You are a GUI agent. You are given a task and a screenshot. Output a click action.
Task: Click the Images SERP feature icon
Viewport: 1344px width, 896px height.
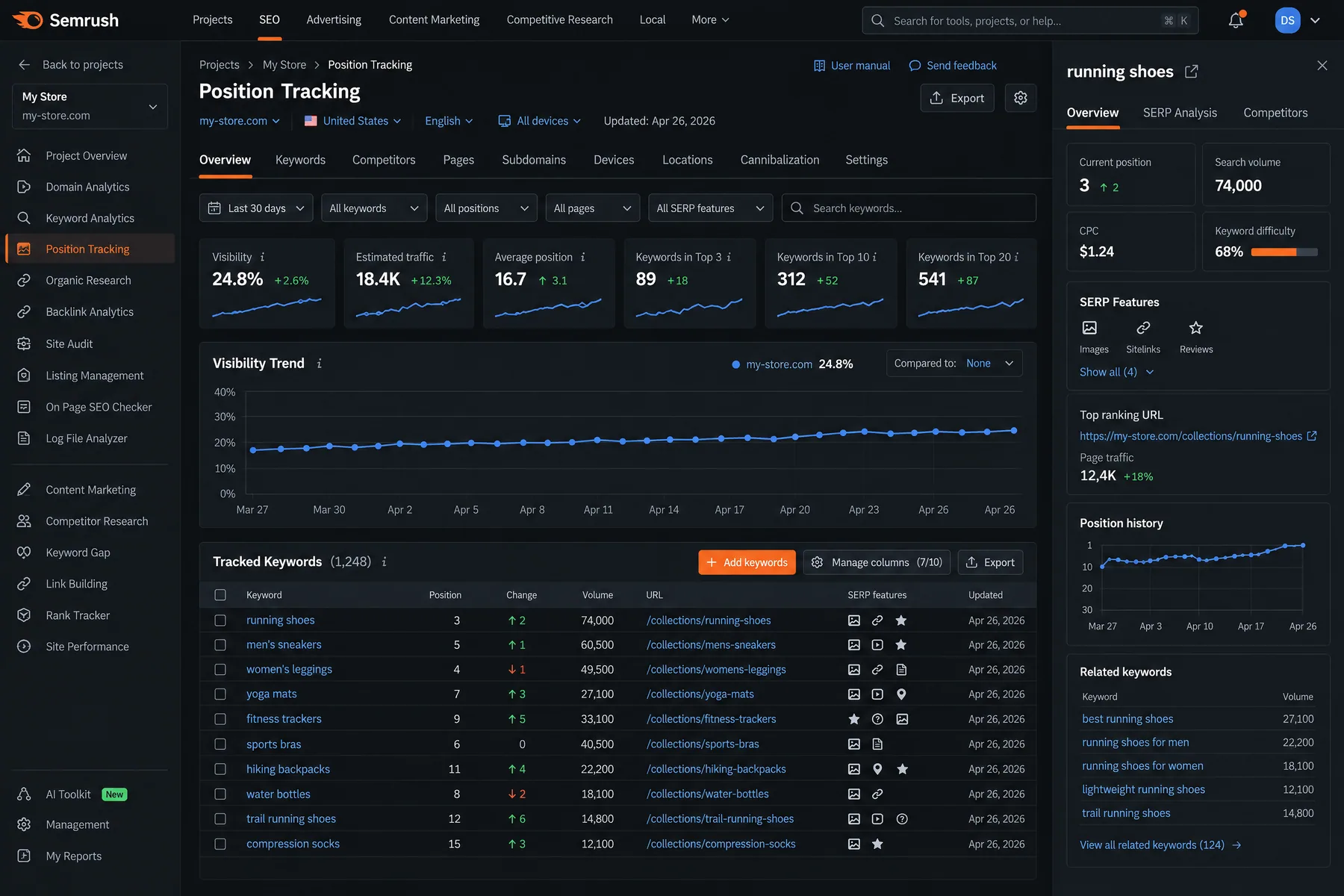[1090, 328]
